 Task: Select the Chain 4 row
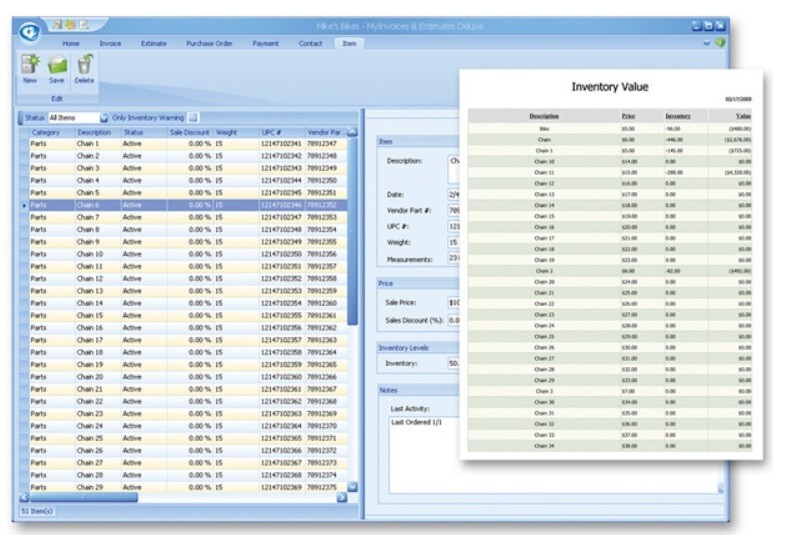tap(188, 180)
